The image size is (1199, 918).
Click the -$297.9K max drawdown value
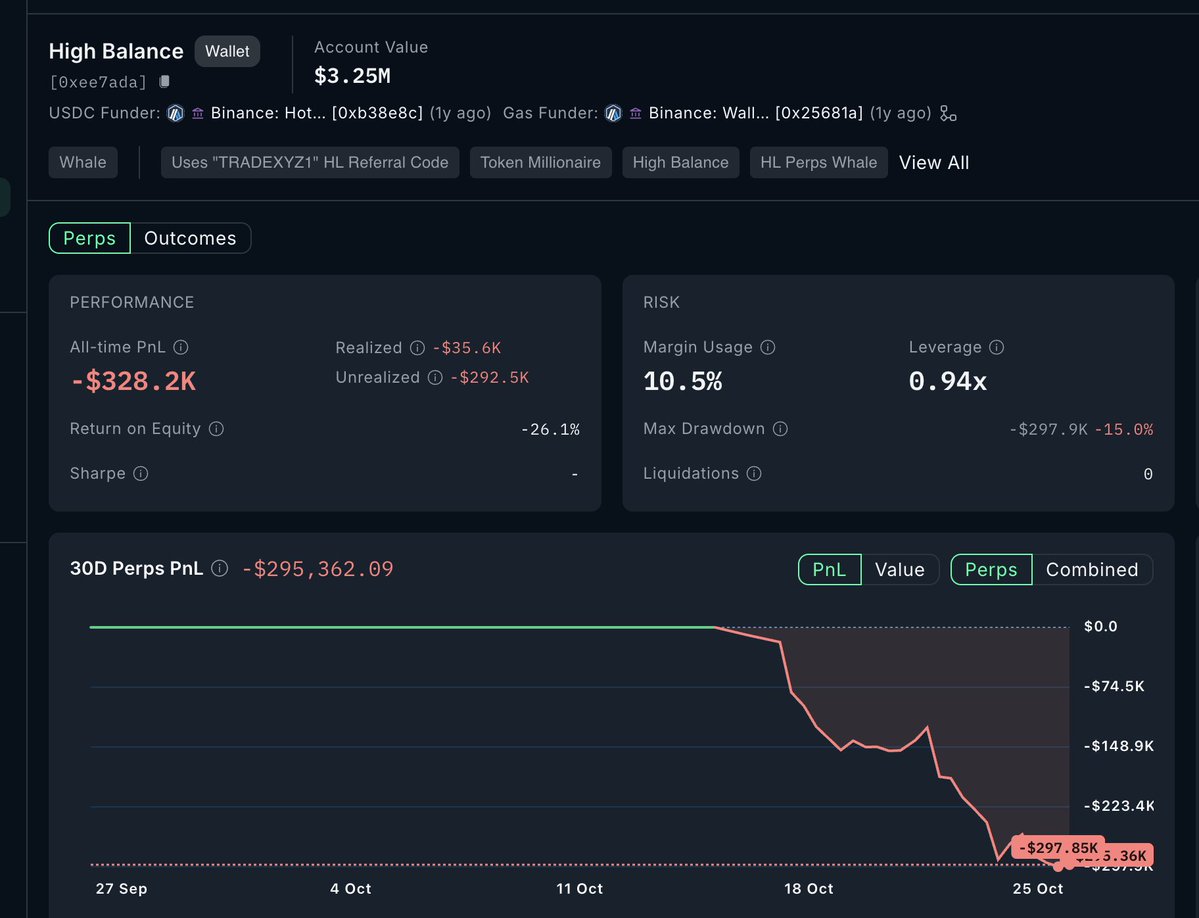pos(1048,430)
